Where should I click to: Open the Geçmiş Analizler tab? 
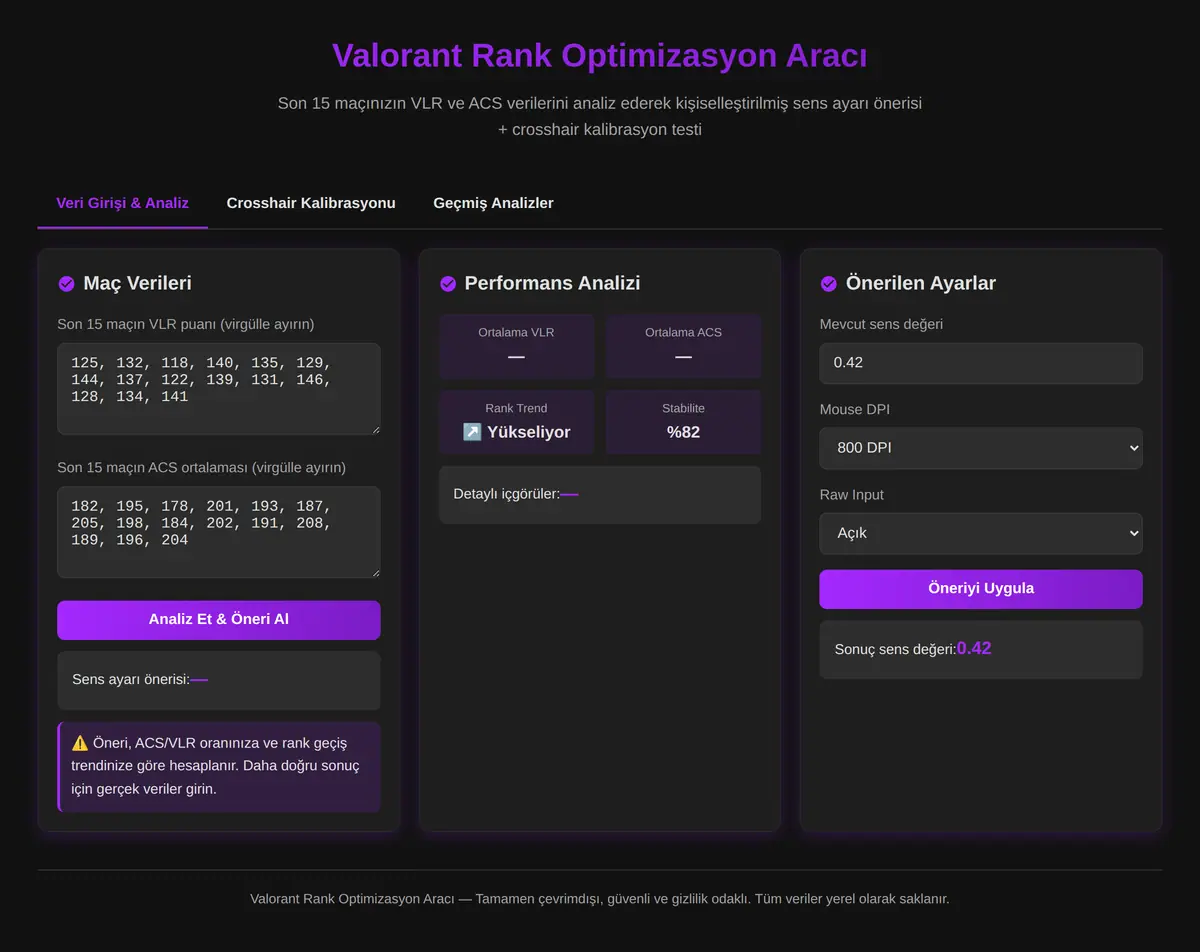coord(493,203)
